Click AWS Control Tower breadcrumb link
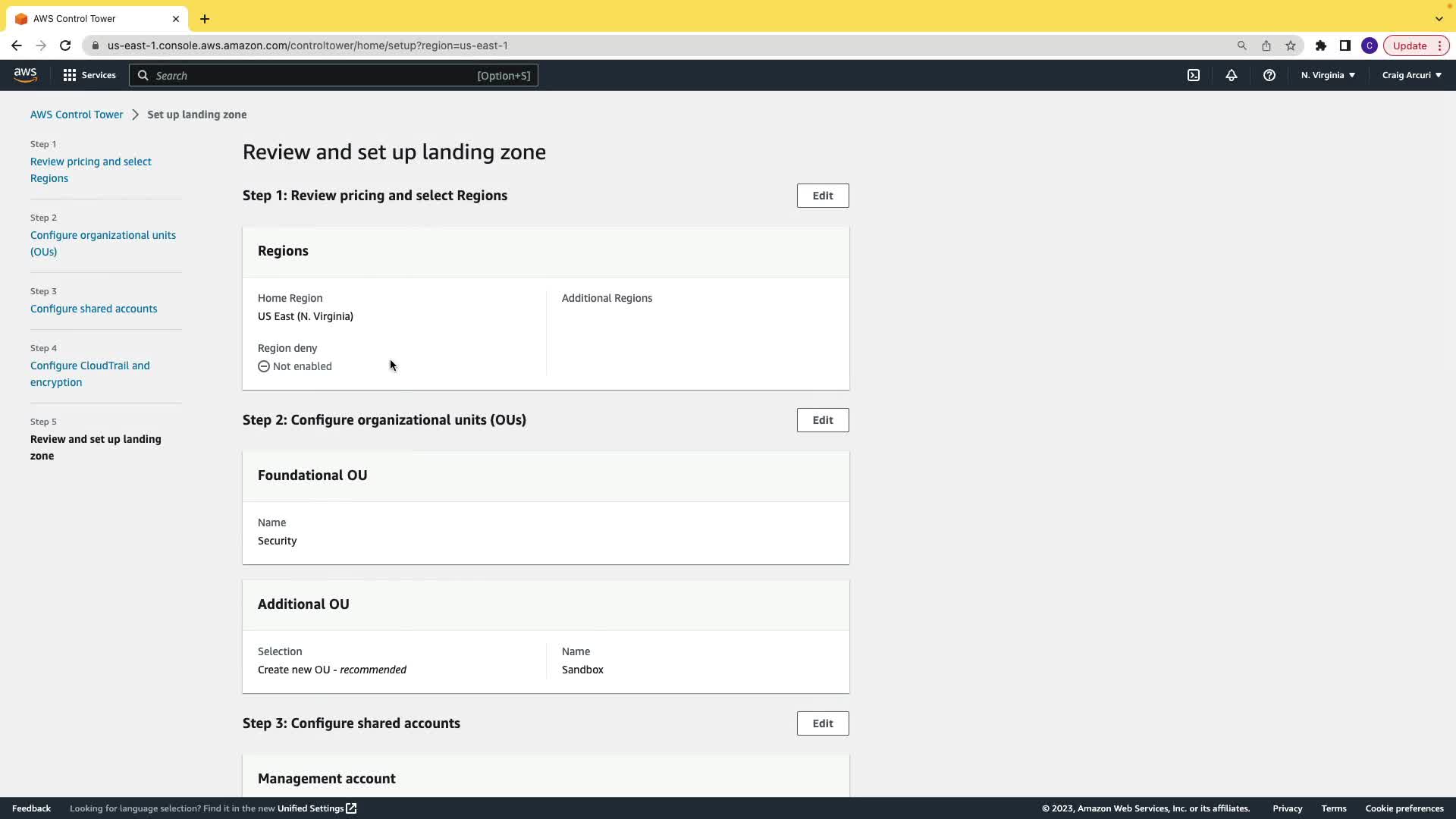Image resolution: width=1456 pixels, height=819 pixels. point(77,115)
